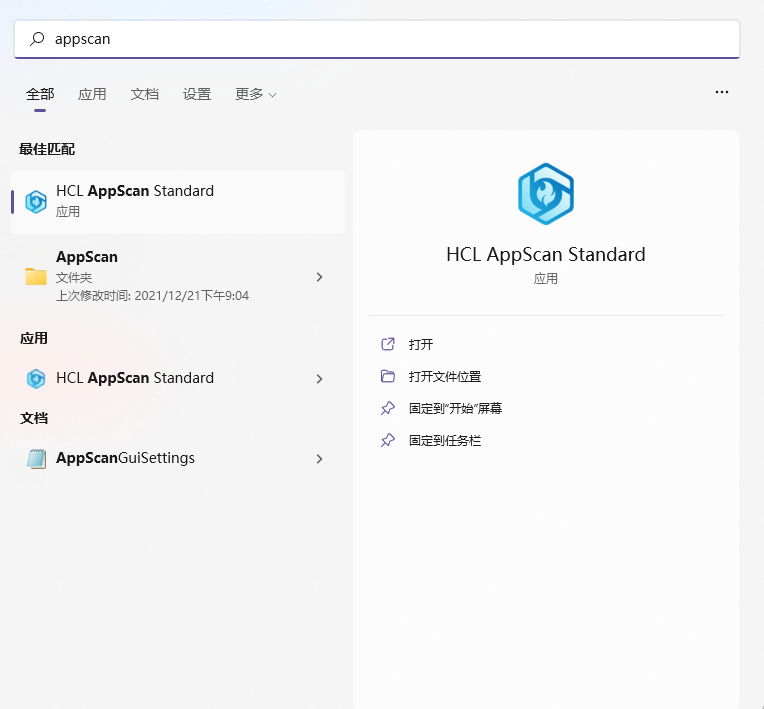The image size is (764, 709).
Task: Click the HCL AppScan icon in best match
Action: coord(36,201)
